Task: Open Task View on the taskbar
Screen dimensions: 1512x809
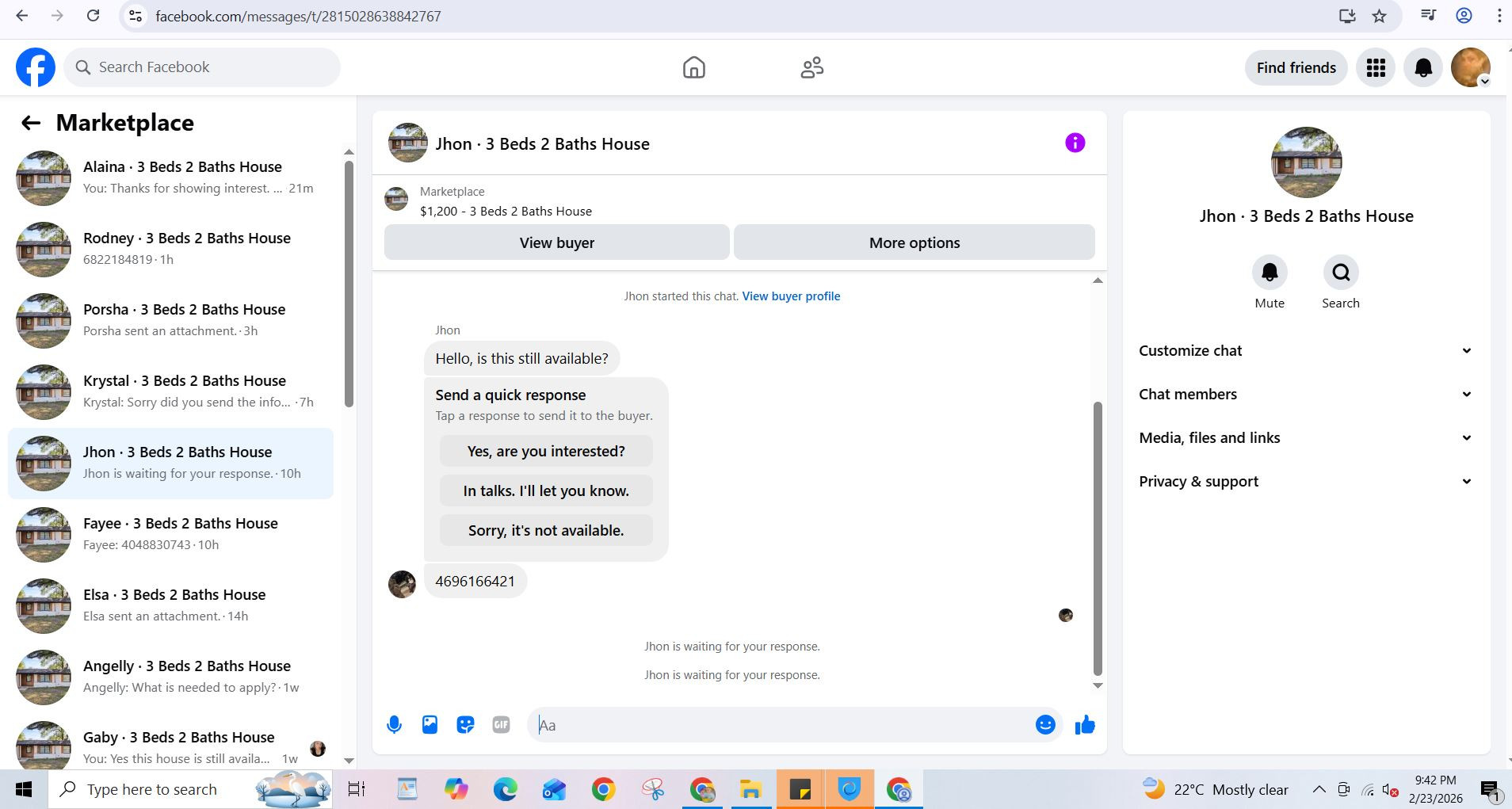Action: pos(357,789)
